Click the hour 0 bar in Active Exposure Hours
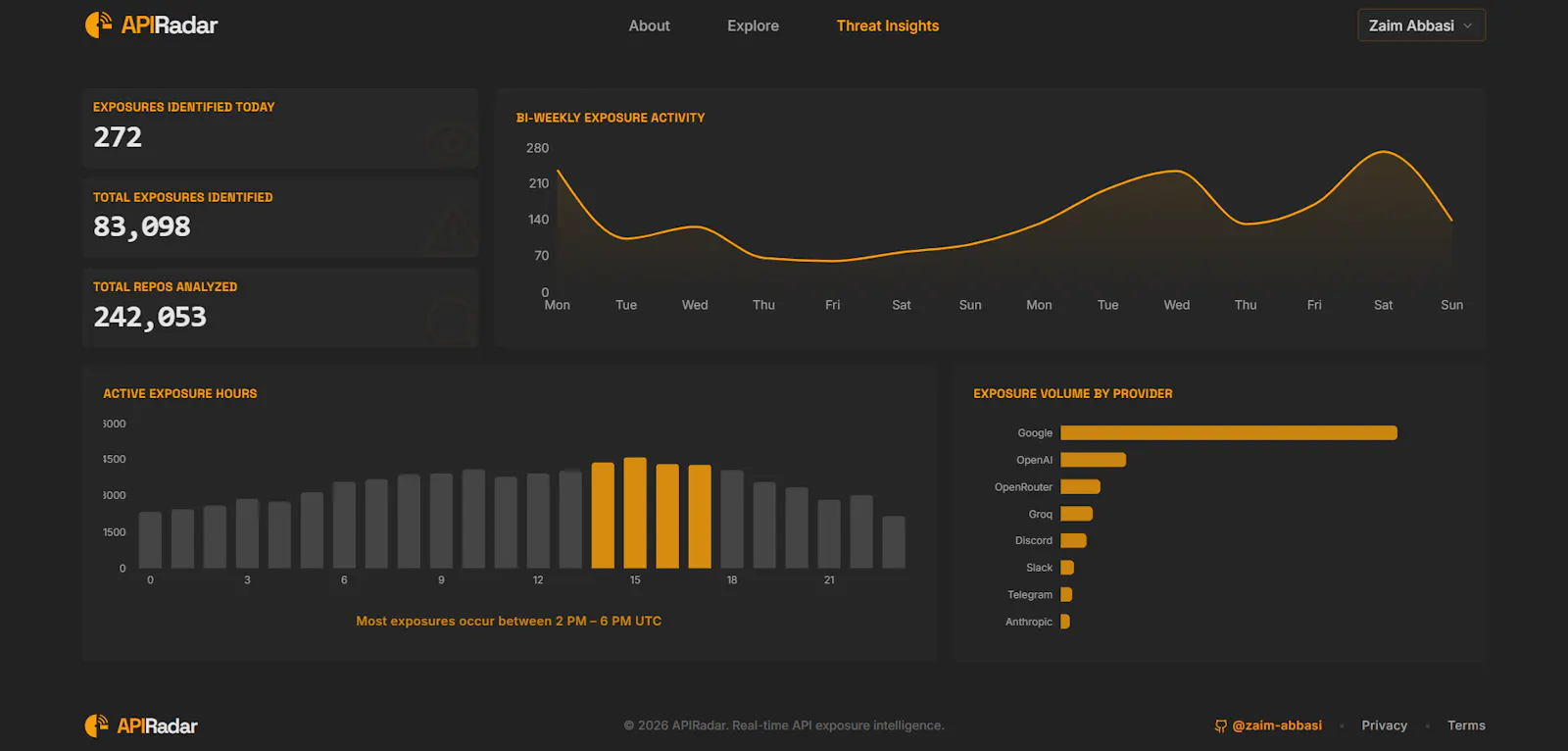Screen dimensions: 1568x751 point(150,540)
